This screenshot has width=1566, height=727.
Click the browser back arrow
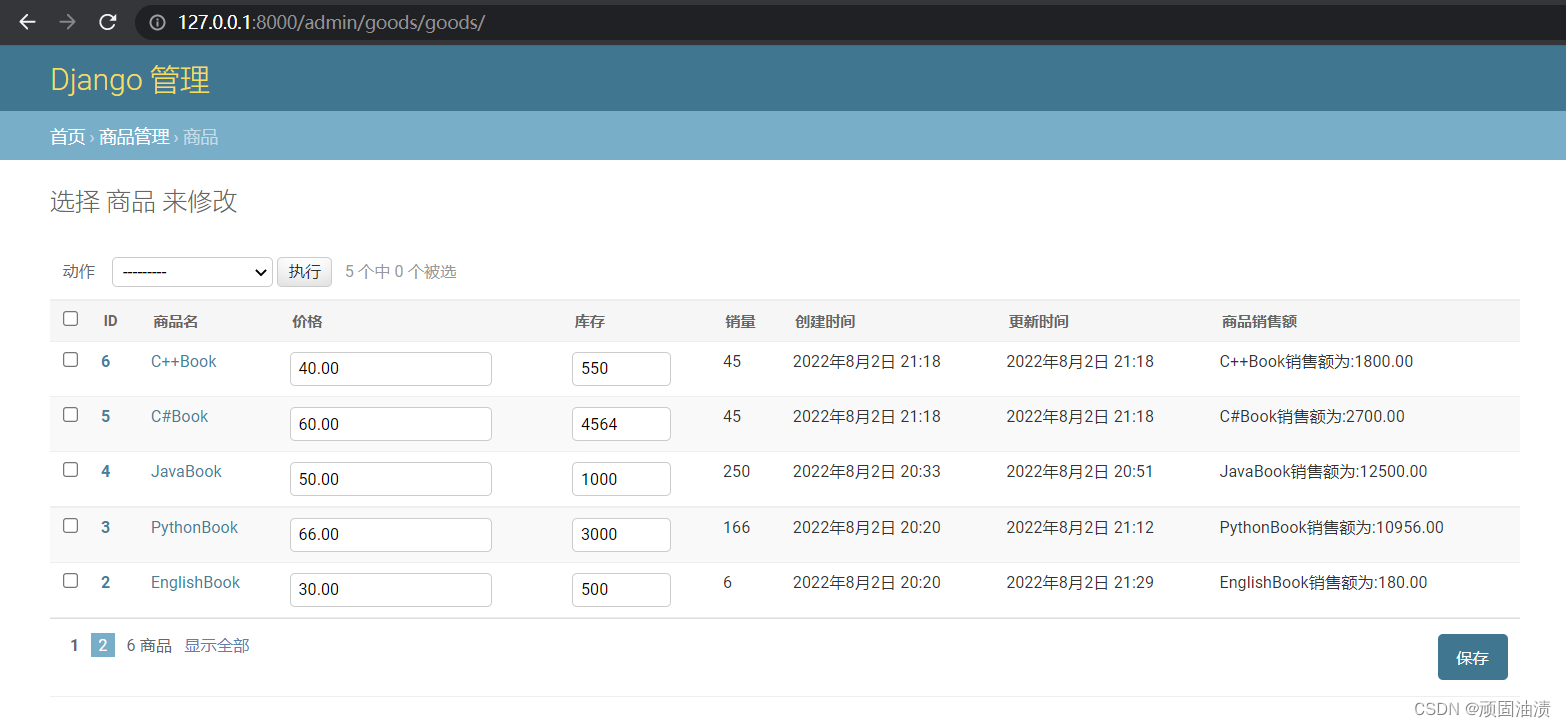tap(26, 22)
